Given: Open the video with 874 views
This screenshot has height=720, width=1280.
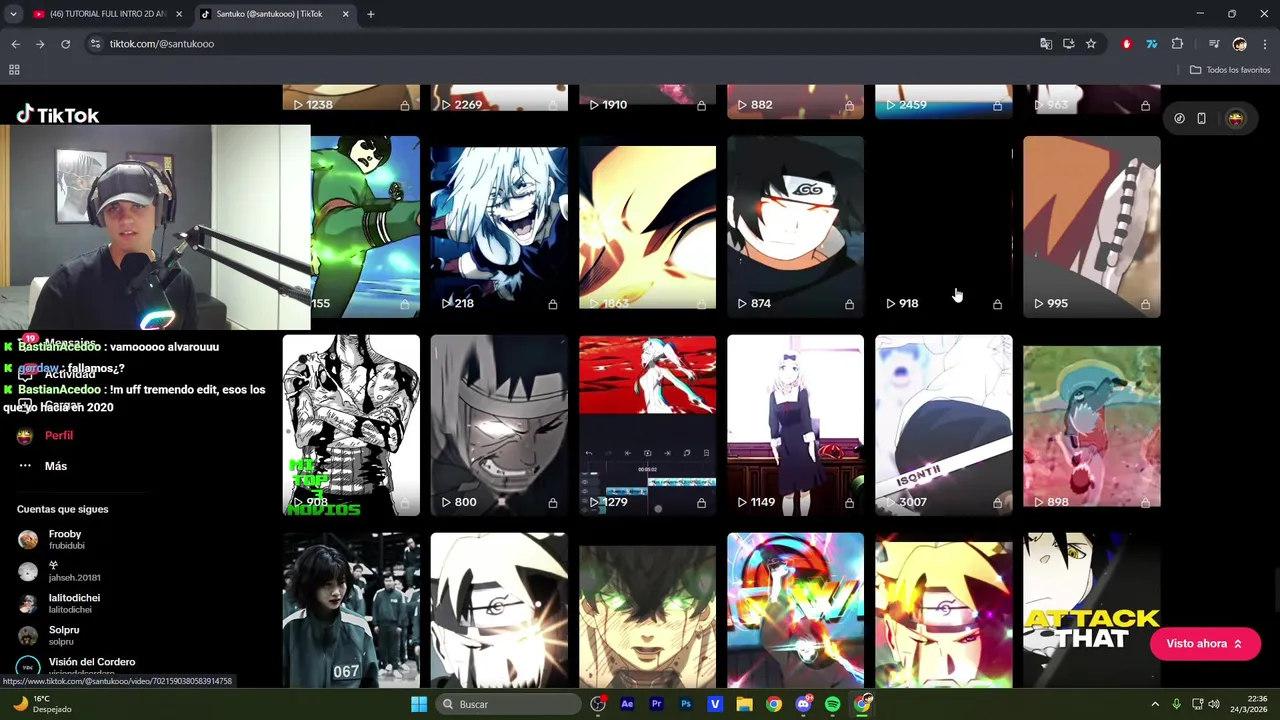Looking at the screenshot, I should [795, 227].
